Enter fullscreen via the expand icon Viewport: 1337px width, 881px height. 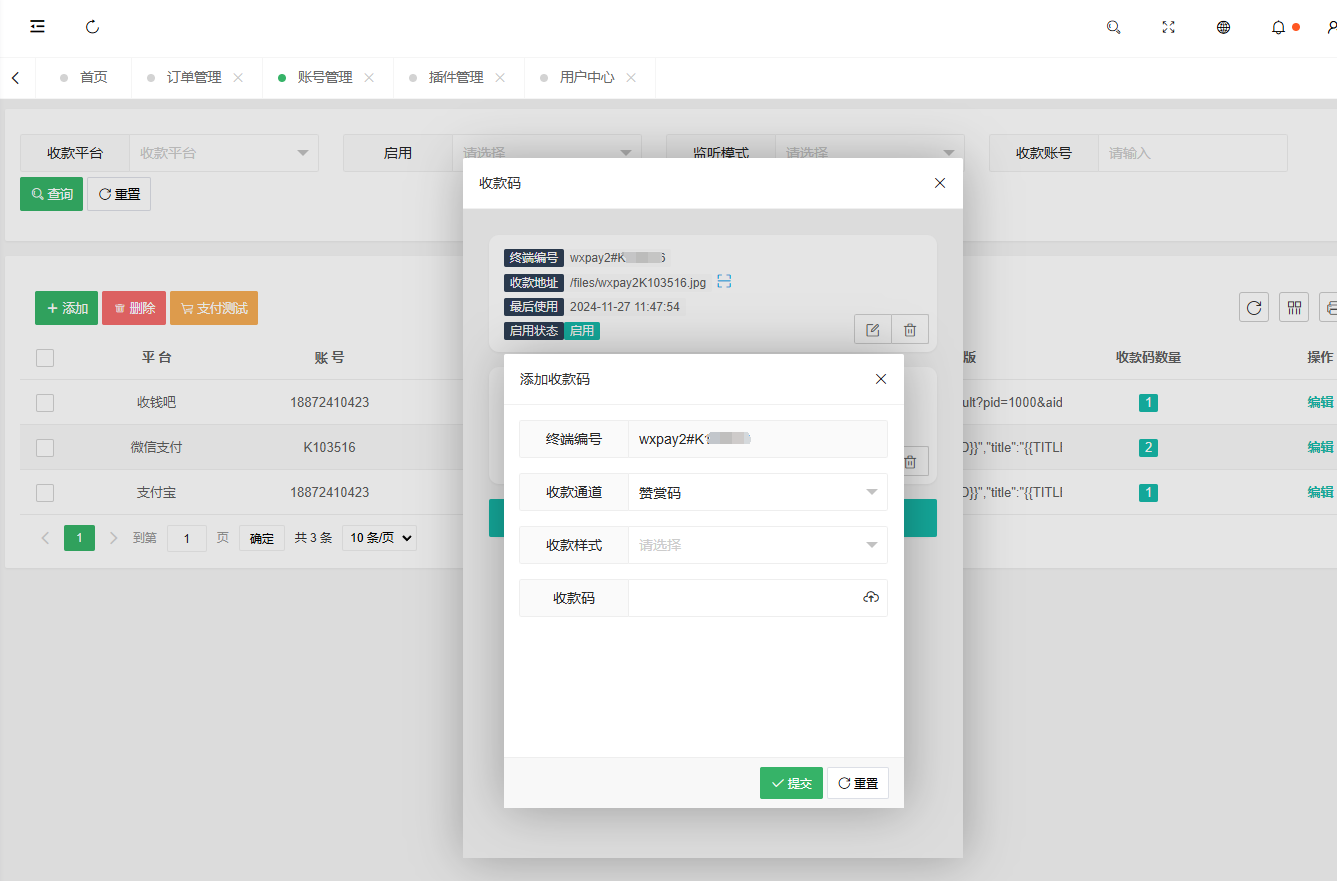(1168, 27)
